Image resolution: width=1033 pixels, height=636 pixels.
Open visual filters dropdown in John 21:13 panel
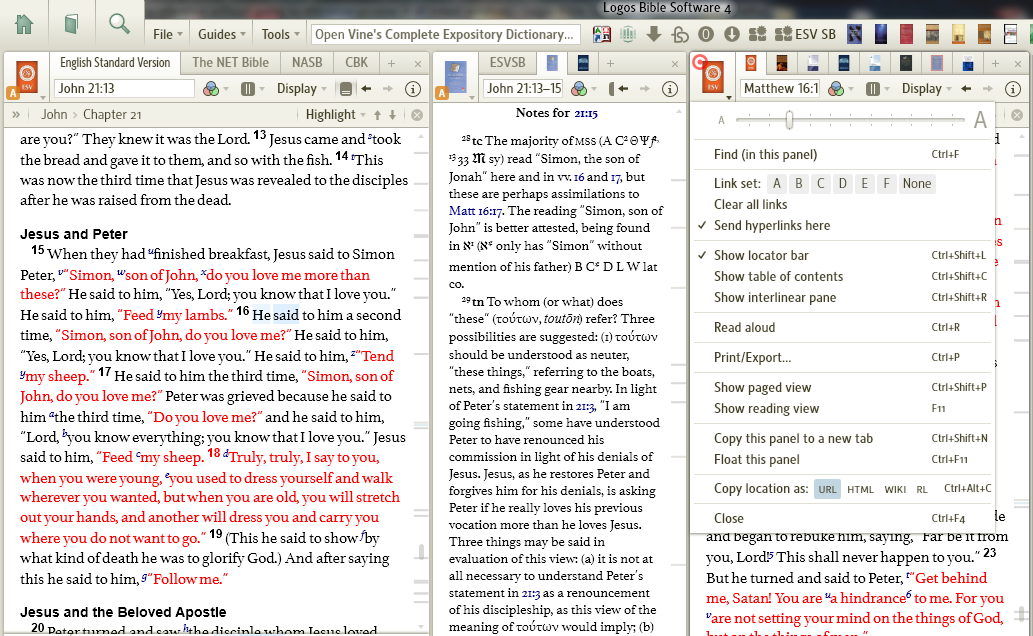[x=215, y=88]
